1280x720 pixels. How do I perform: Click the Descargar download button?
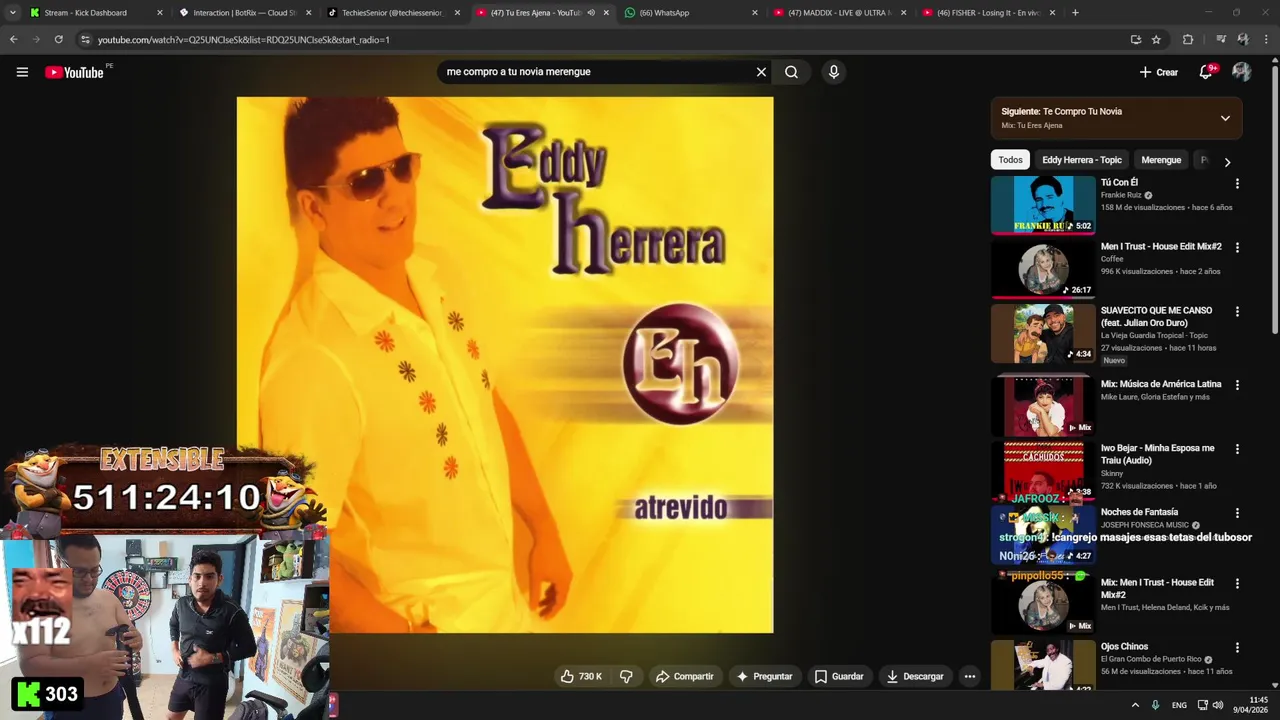tap(914, 676)
